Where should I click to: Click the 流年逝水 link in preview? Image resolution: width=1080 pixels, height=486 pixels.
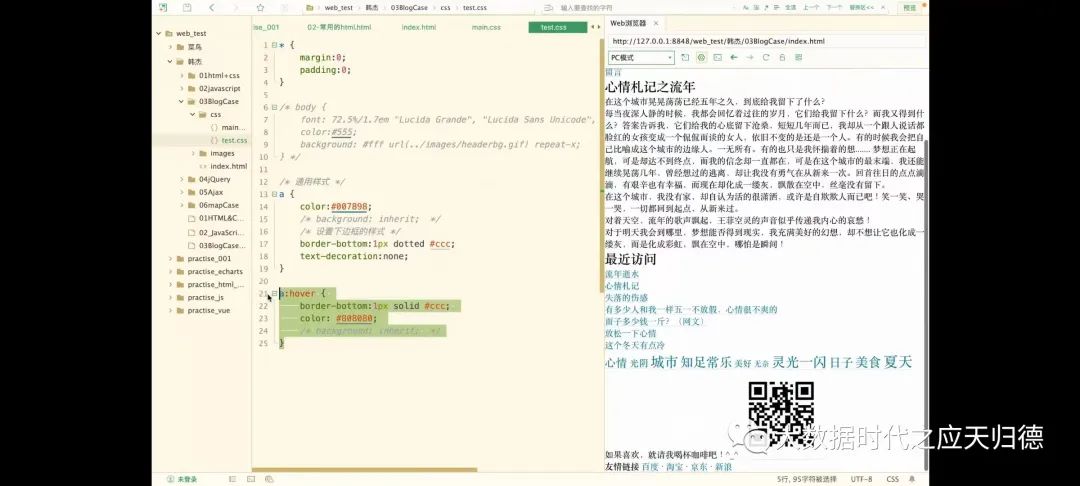[x=621, y=273]
